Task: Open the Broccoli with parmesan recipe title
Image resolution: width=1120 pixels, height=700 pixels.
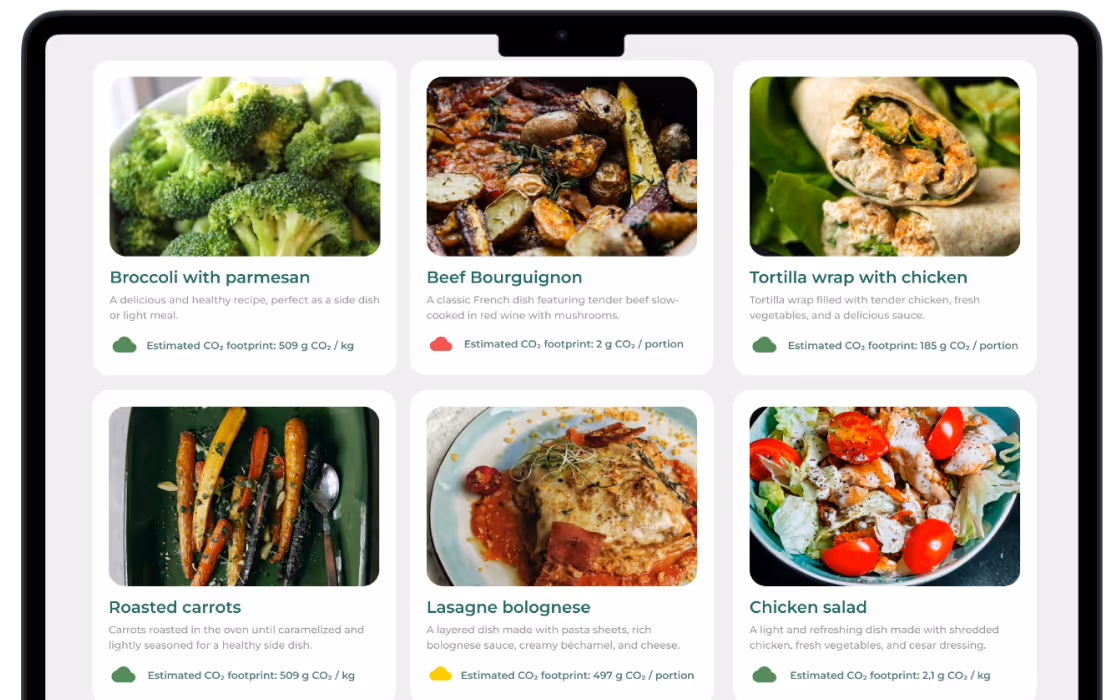Action: click(209, 277)
